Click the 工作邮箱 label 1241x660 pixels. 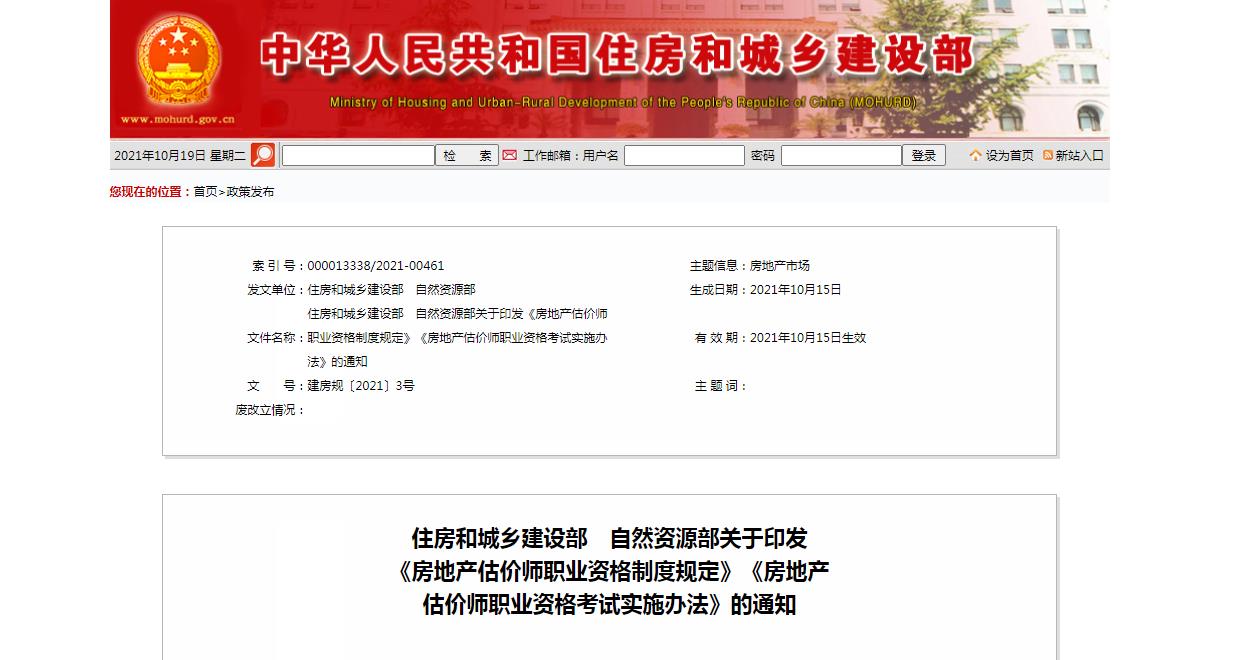pos(551,156)
